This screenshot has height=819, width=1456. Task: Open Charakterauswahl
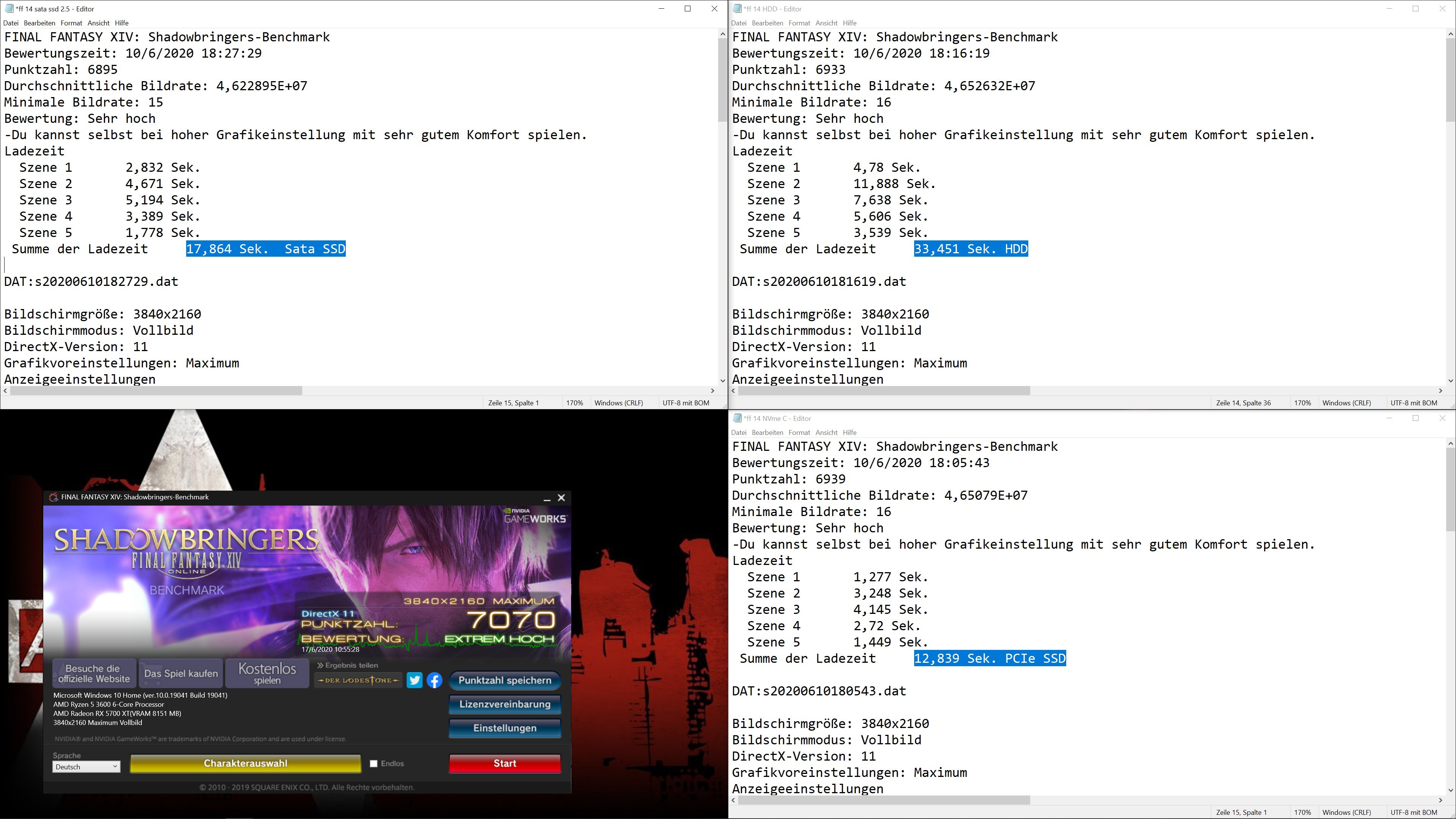tap(245, 764)
